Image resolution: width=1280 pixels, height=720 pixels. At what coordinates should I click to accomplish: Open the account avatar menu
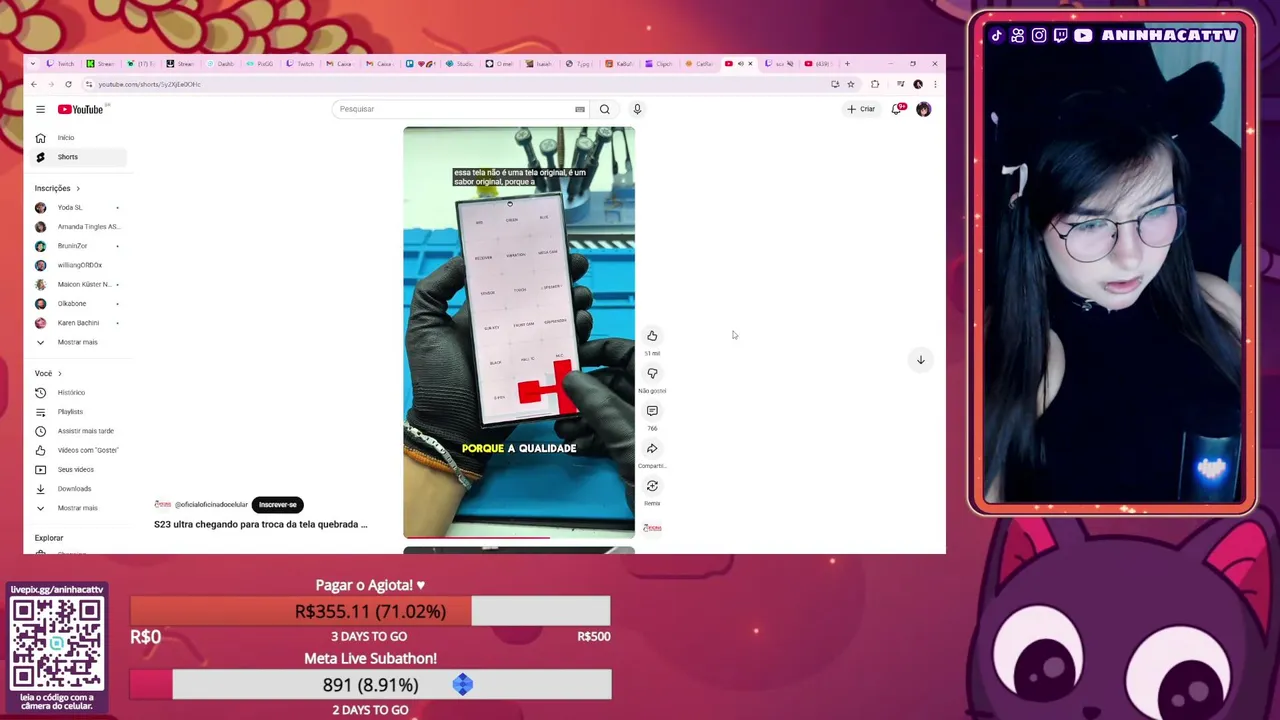[923, 109]
